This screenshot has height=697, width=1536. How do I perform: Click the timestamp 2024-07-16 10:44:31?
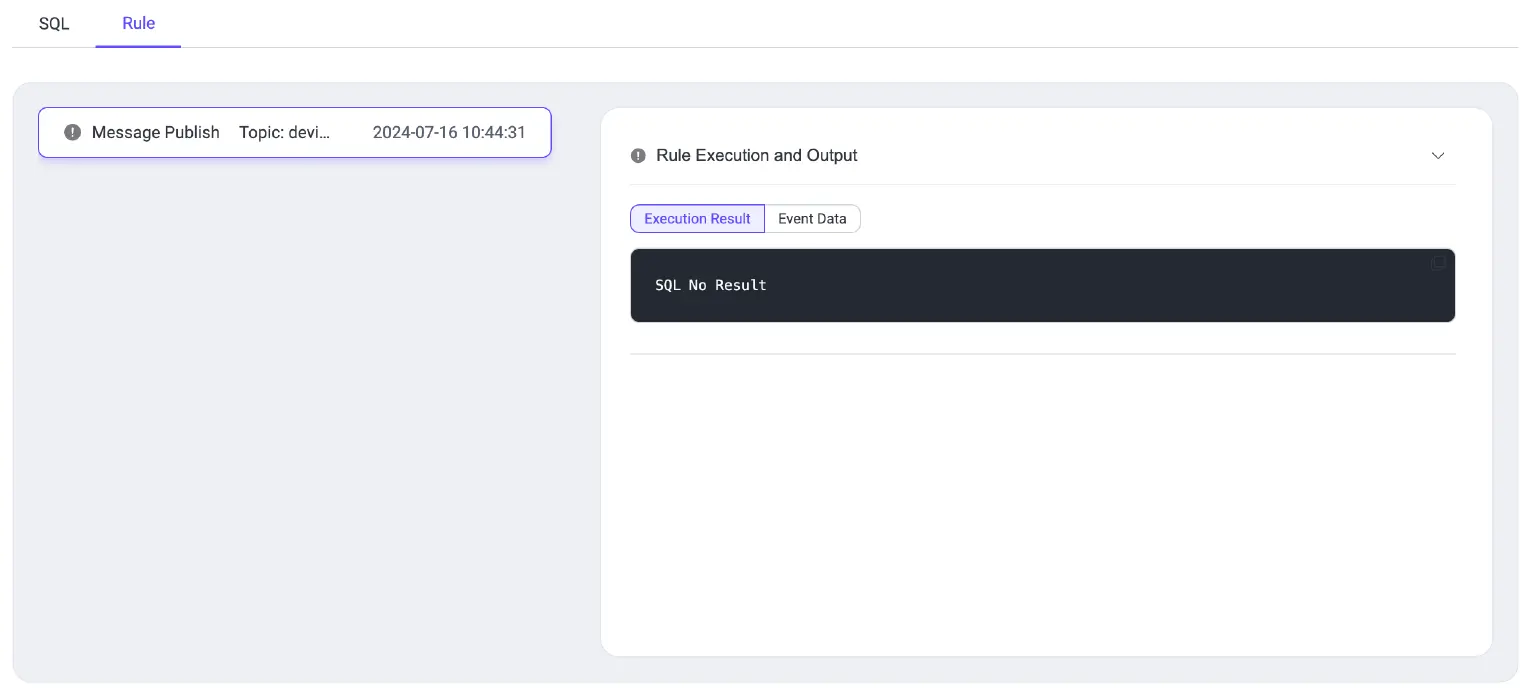click(x=449, y=132)
